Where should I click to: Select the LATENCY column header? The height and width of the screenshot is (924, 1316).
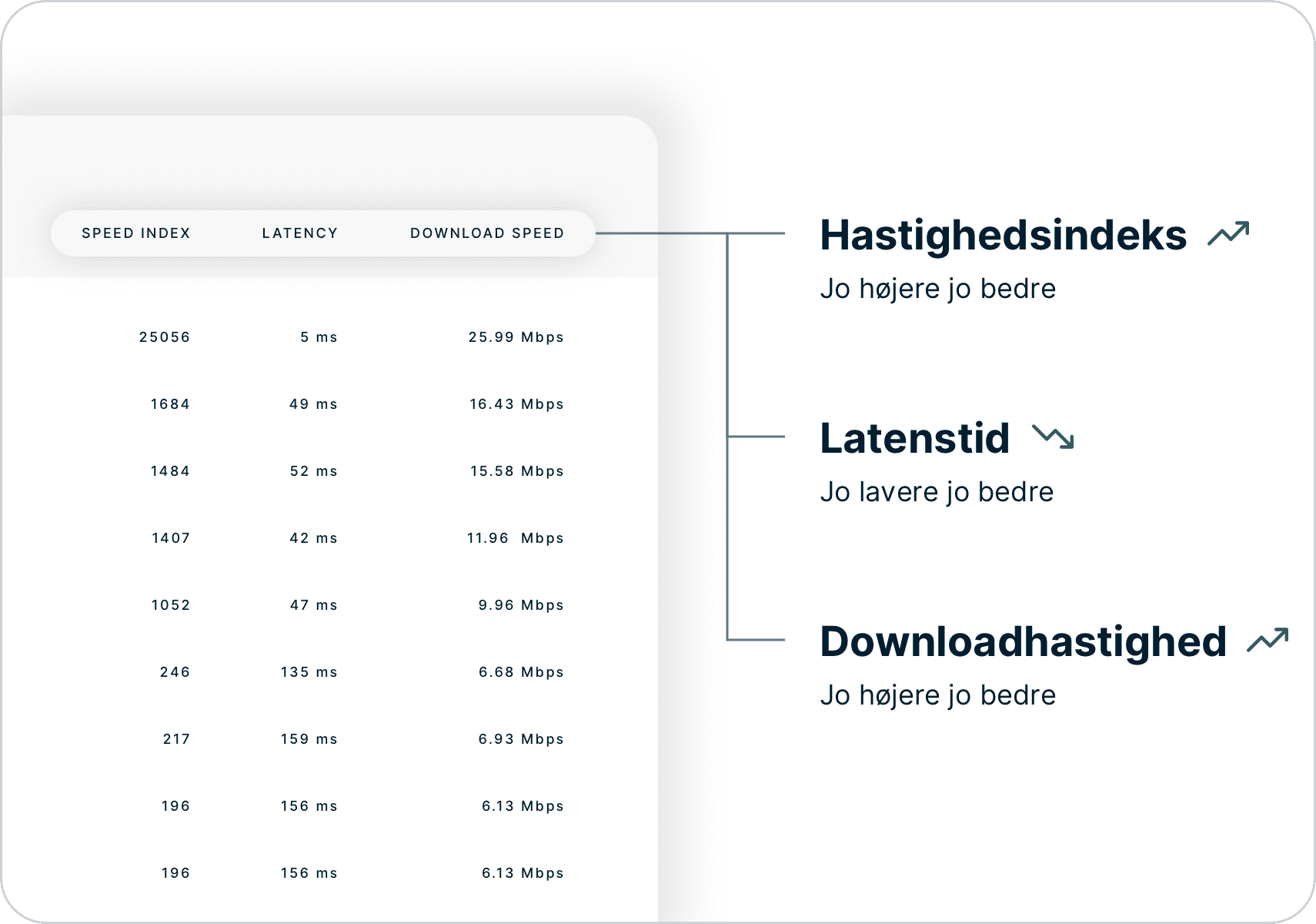tap(299, 233)
